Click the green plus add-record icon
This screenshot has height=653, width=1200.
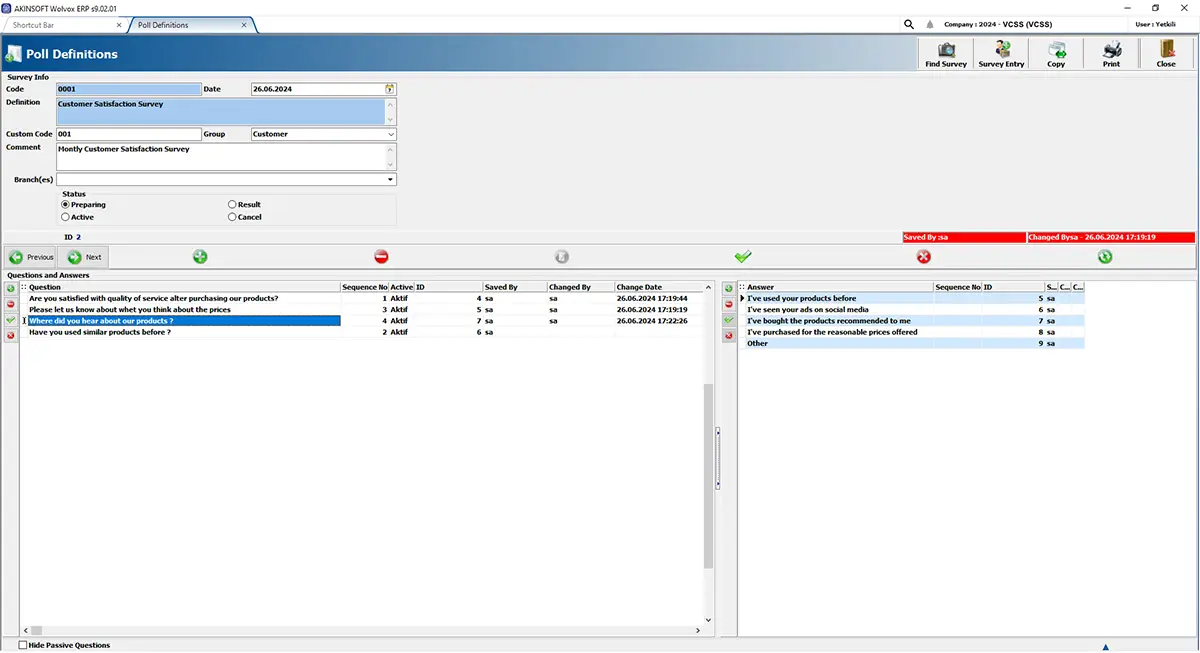(200, 257)
